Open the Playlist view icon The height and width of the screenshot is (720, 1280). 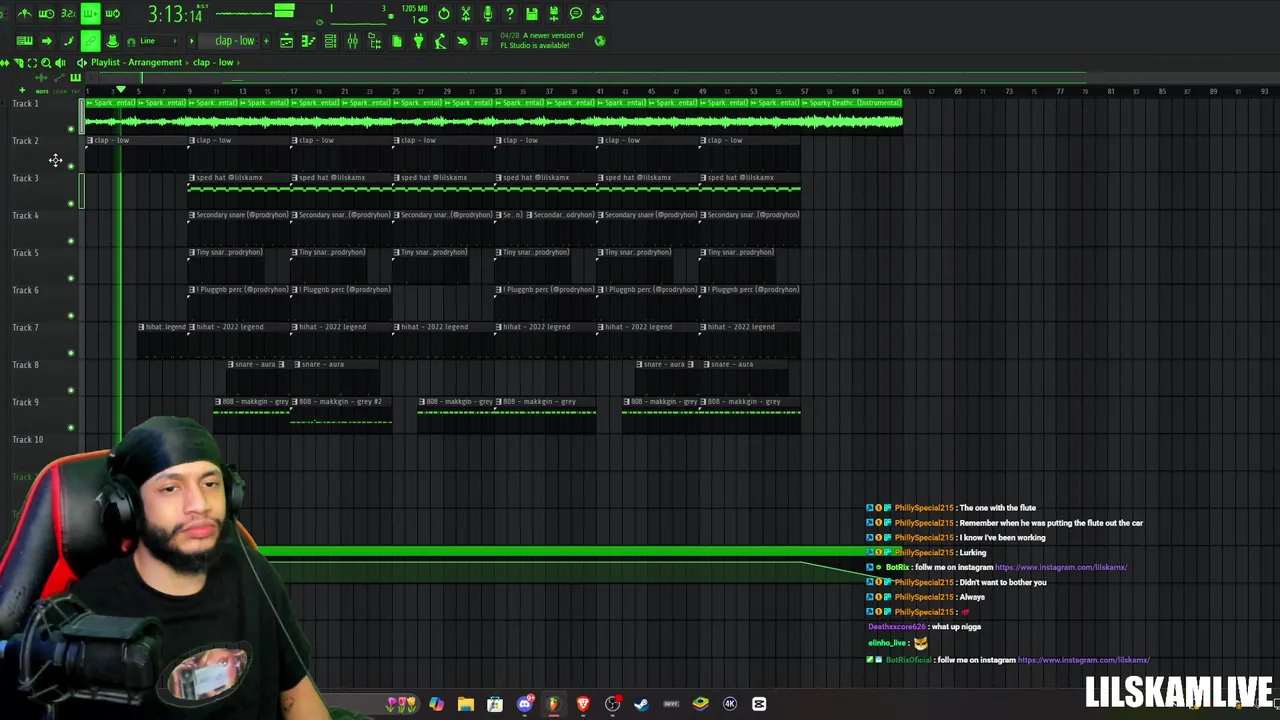[286, 41]
